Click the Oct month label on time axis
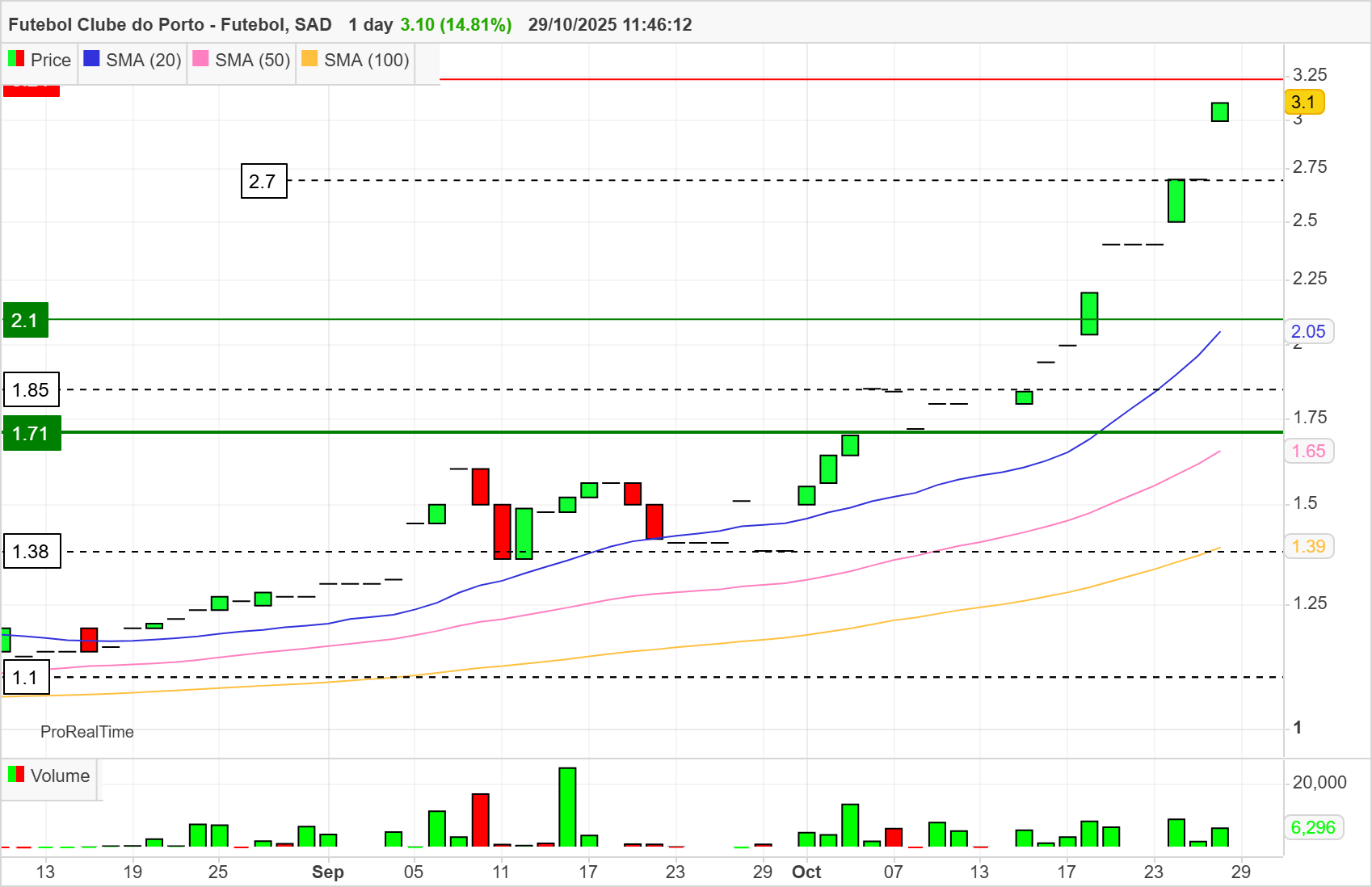Image resolution: width=1372 pixels, height=887 pixels. 806,872
